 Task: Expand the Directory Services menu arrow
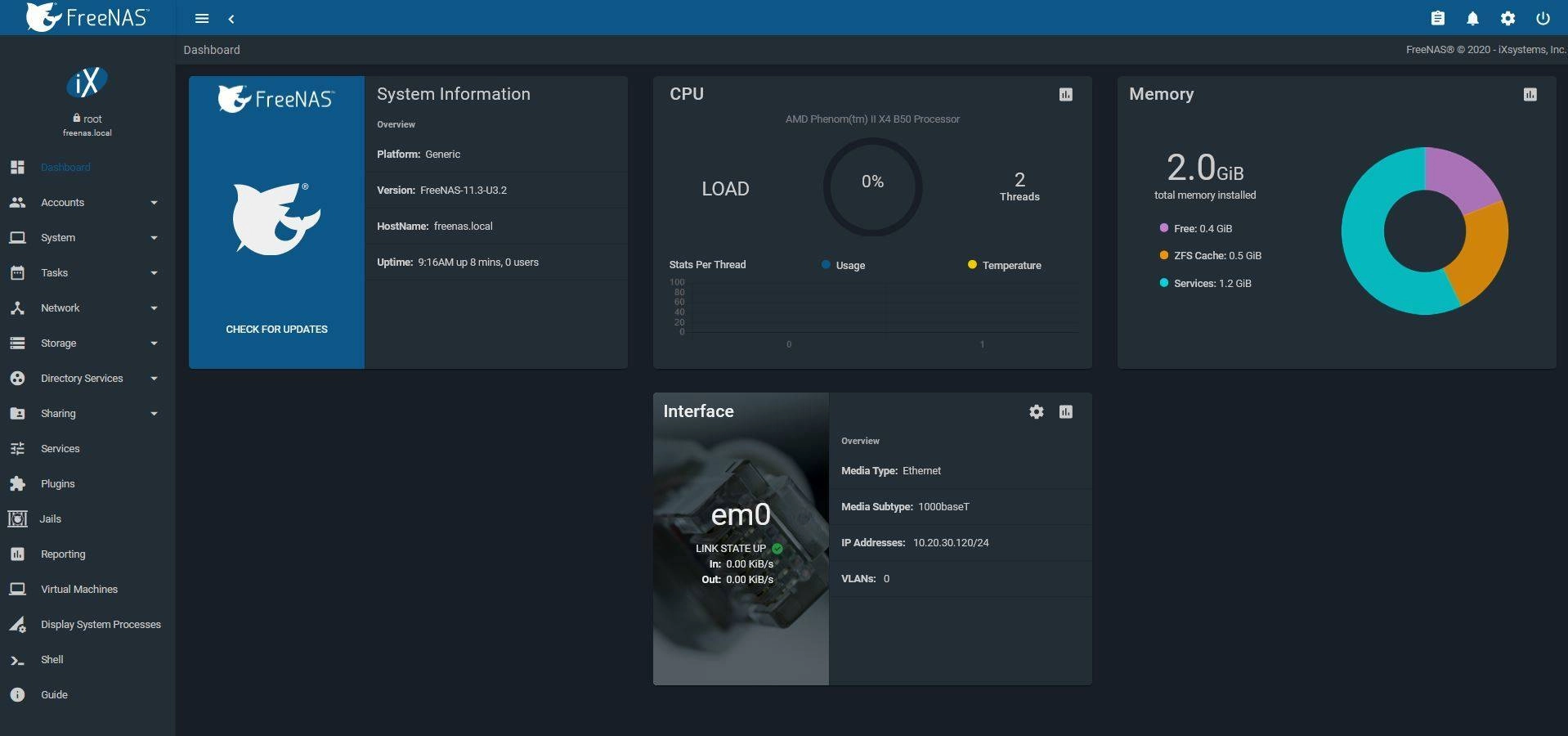click(154, 379)
